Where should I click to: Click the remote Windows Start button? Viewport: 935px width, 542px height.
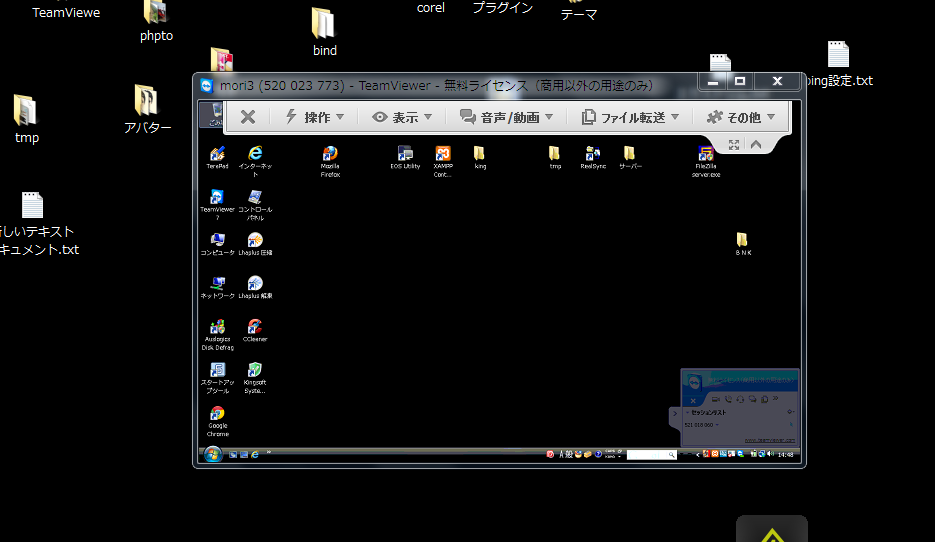tap(212, 454)
